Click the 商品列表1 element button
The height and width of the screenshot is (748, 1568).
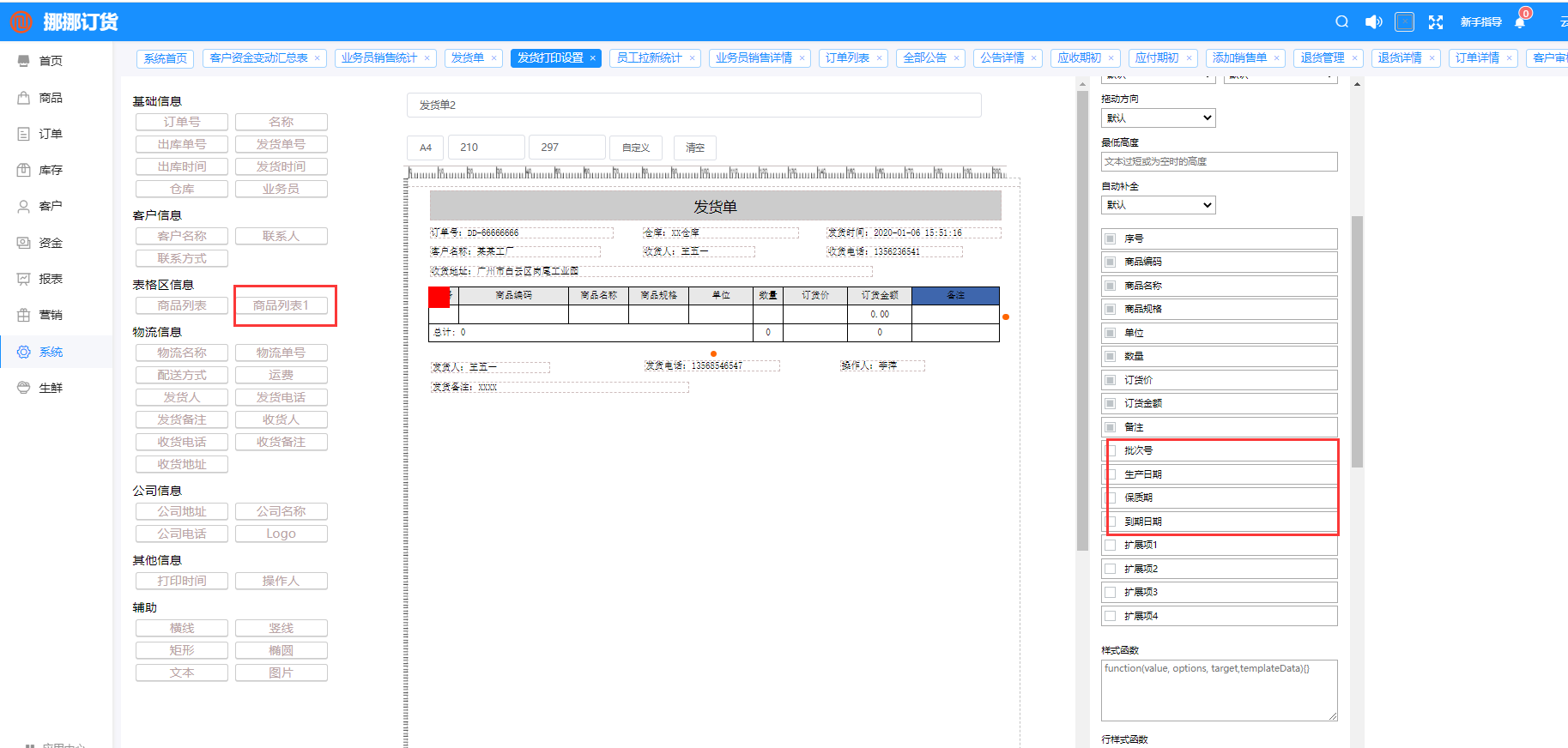point(281,305)
